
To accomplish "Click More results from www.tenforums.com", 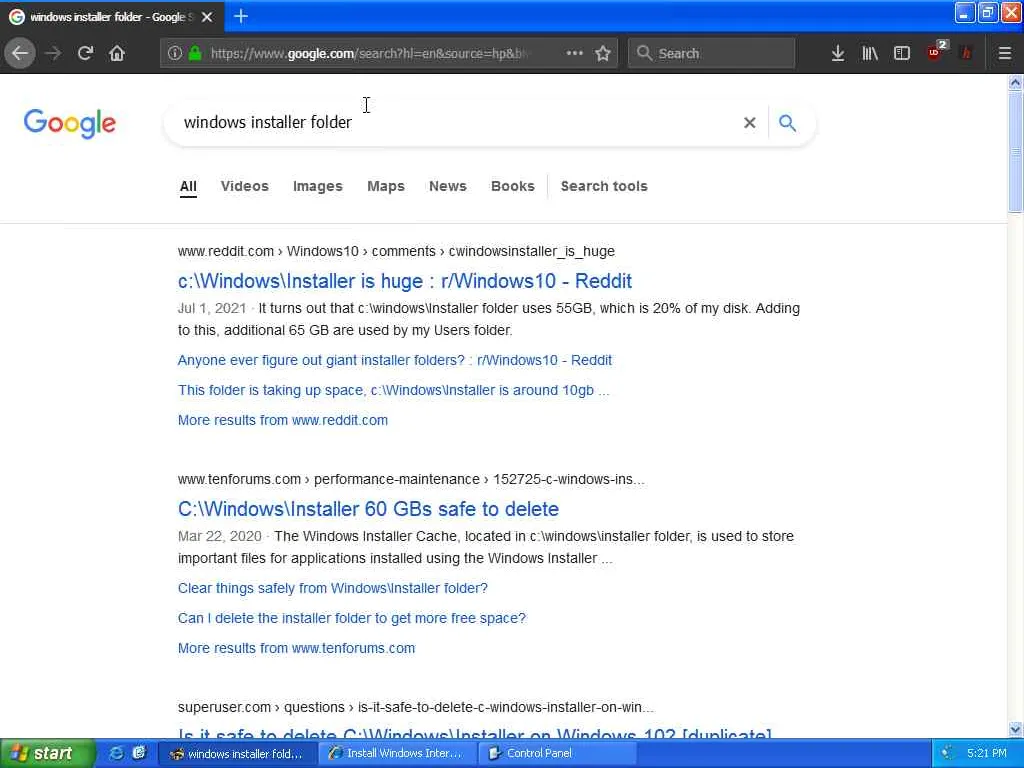I will click(296, 648).
